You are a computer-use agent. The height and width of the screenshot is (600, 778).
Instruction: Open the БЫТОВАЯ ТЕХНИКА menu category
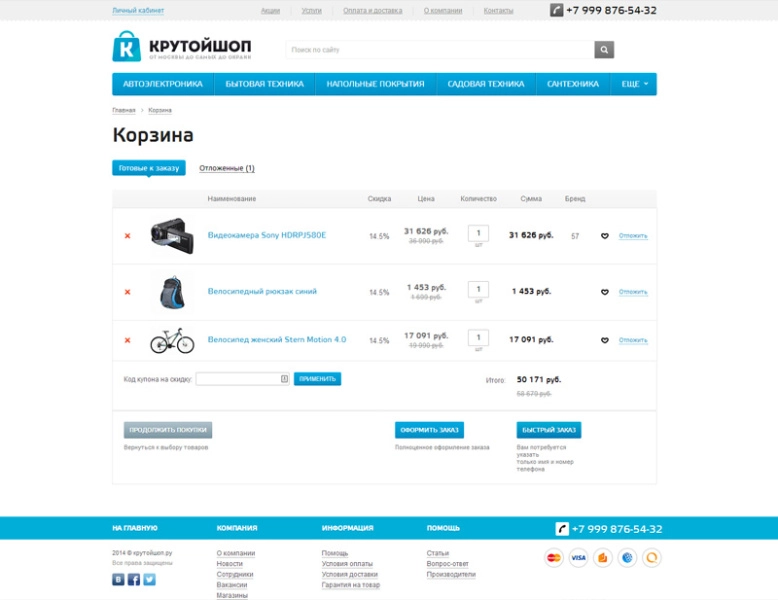(264, 84)
